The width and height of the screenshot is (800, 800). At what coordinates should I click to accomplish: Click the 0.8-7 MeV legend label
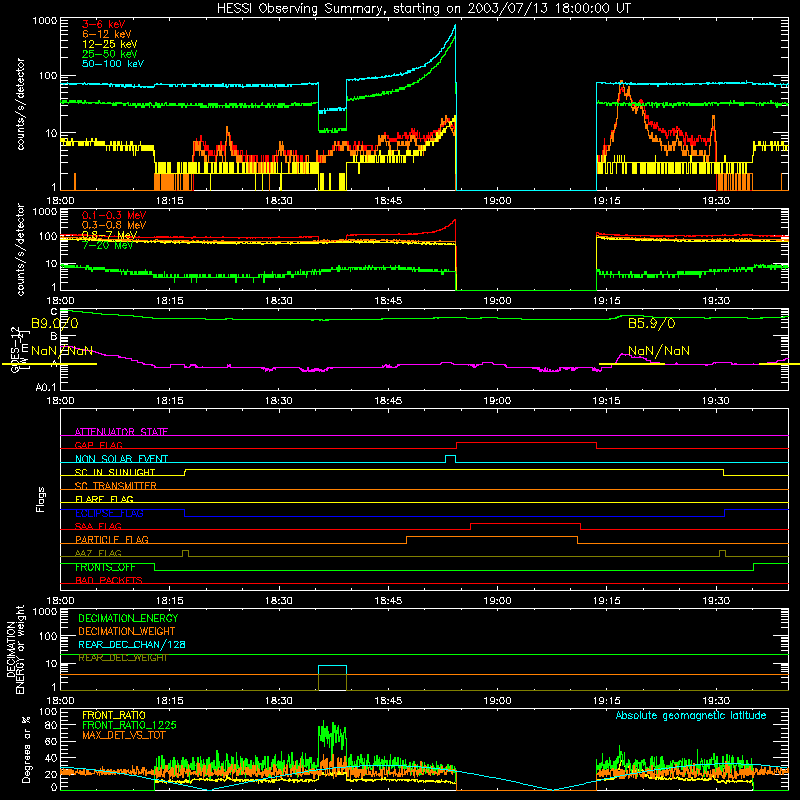(110, 235)
